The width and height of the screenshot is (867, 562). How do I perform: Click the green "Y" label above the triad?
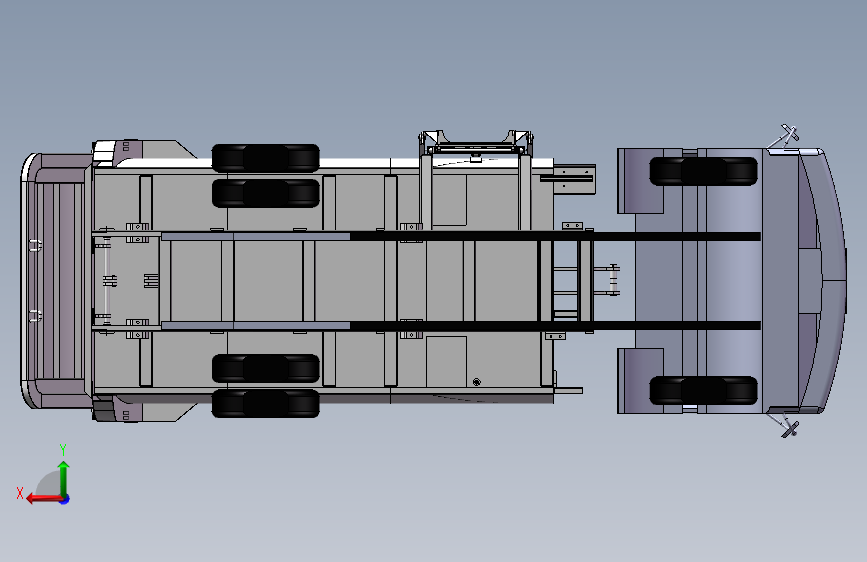click(63, 449)
